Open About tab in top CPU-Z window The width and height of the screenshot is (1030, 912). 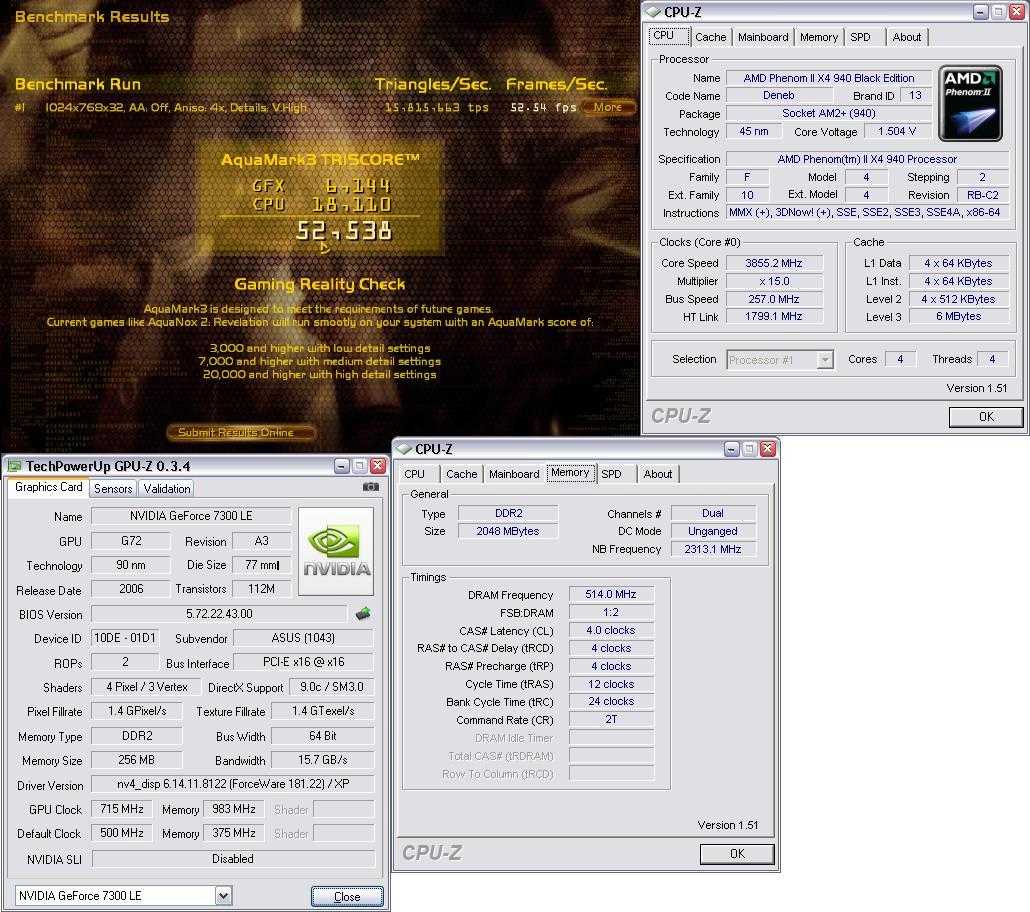pos(907,37)
